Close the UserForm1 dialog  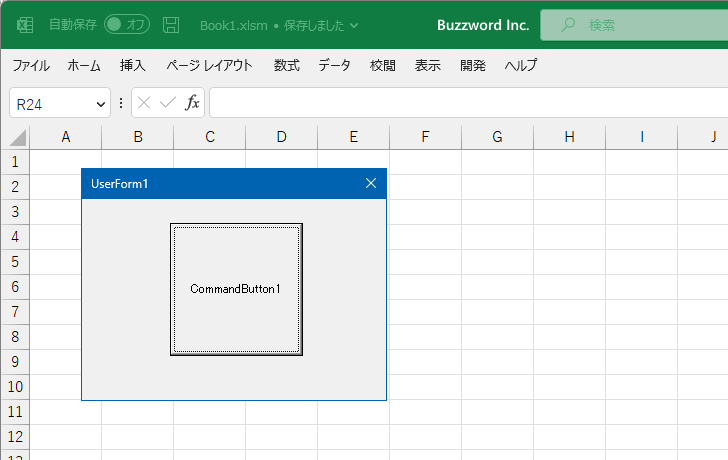click(370, 183)
